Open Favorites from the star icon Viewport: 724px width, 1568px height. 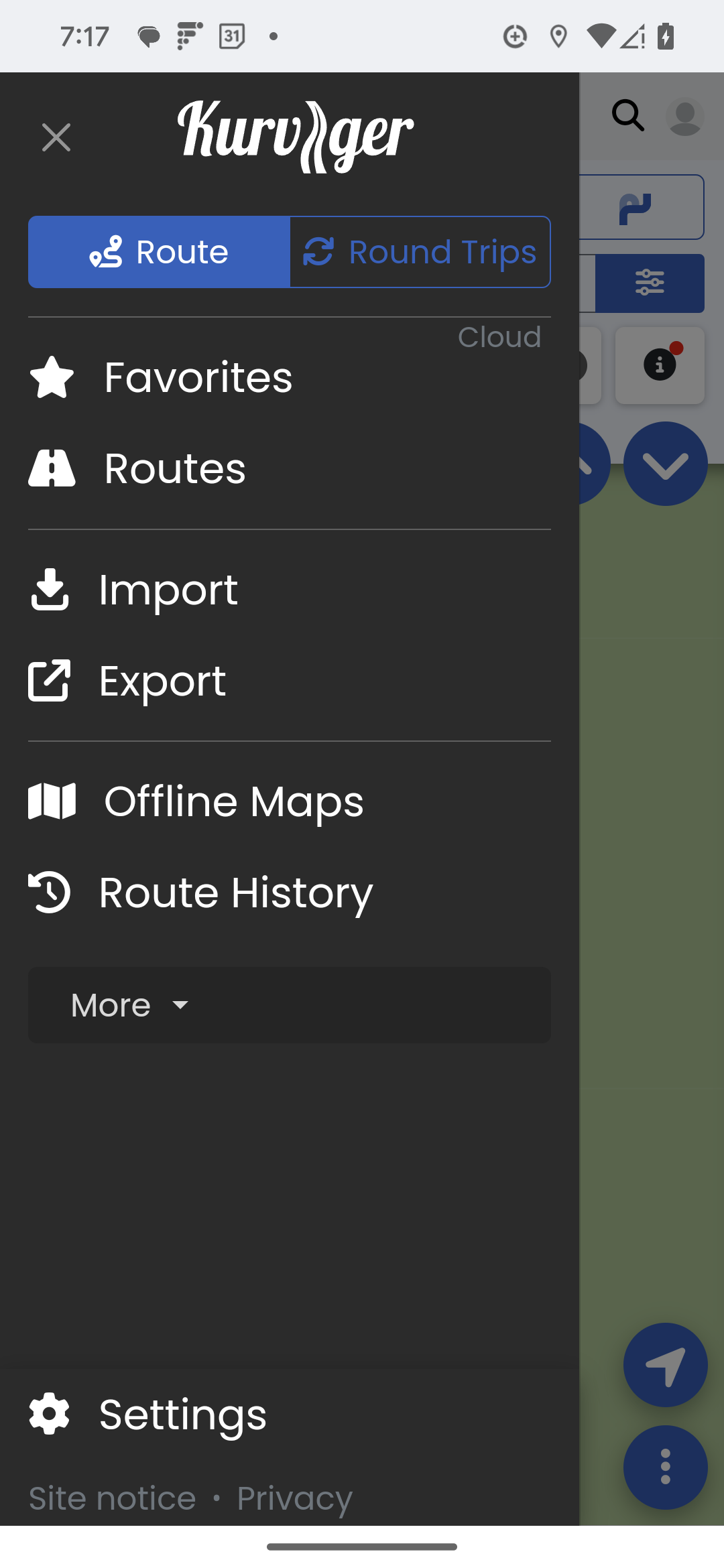pos(52,377)
